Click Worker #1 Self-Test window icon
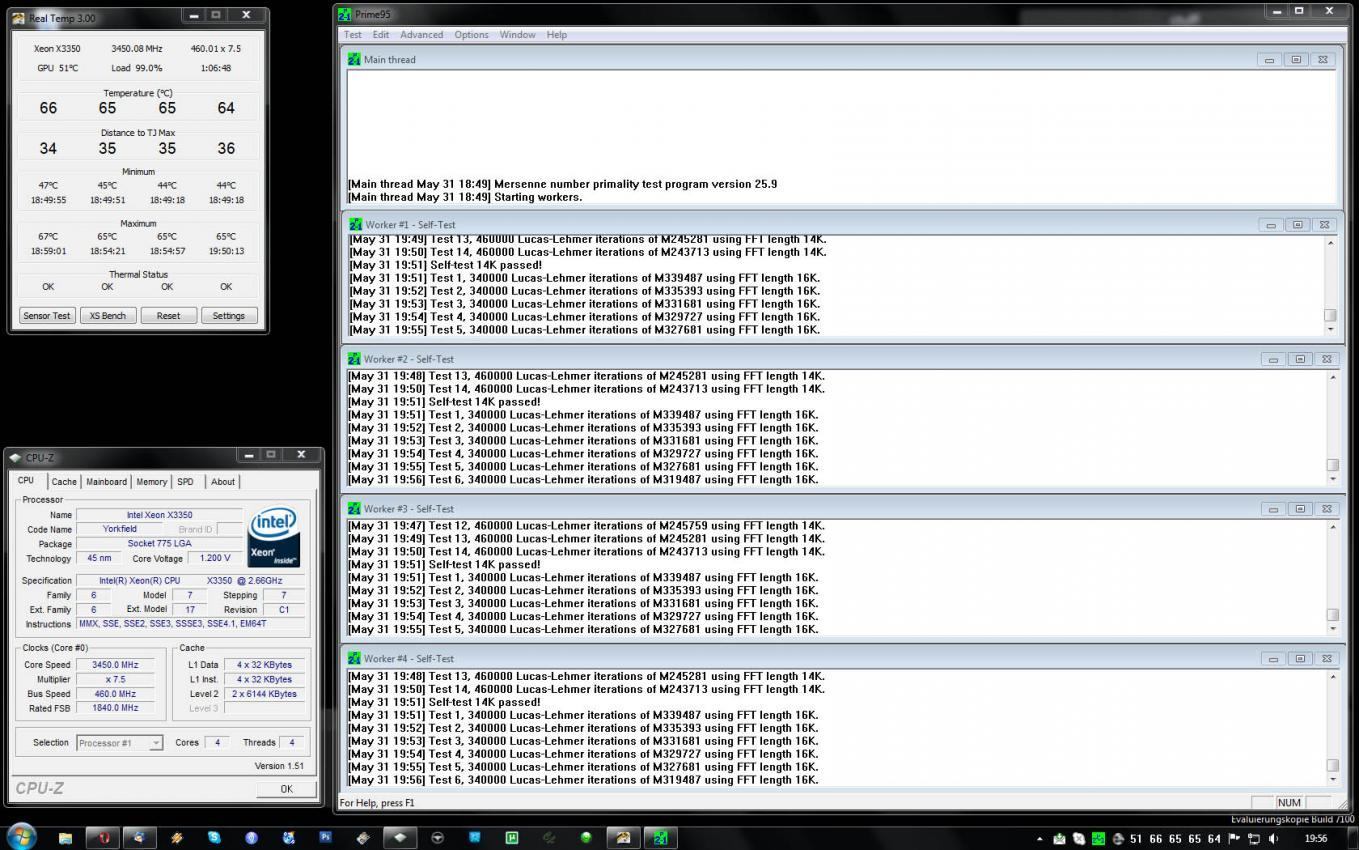 point(354,224)
